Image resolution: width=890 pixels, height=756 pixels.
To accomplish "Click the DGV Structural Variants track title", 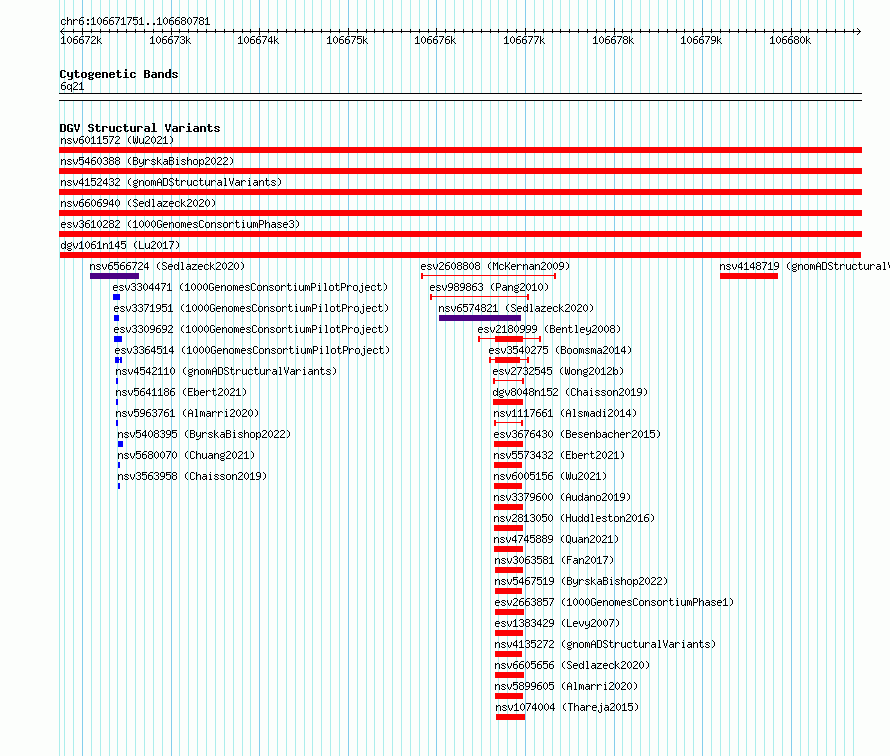I will click(x=140, y=128).
